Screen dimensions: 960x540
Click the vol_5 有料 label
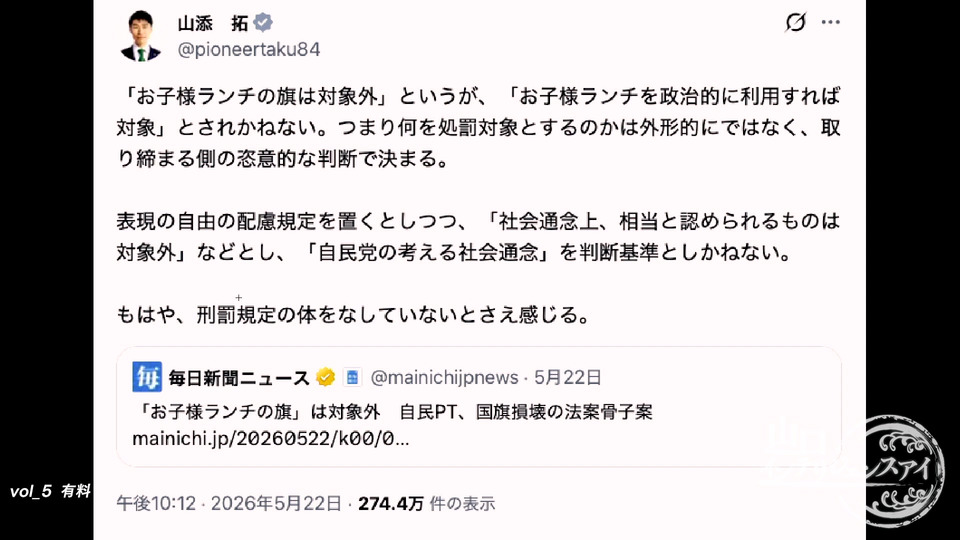(50, 491)
